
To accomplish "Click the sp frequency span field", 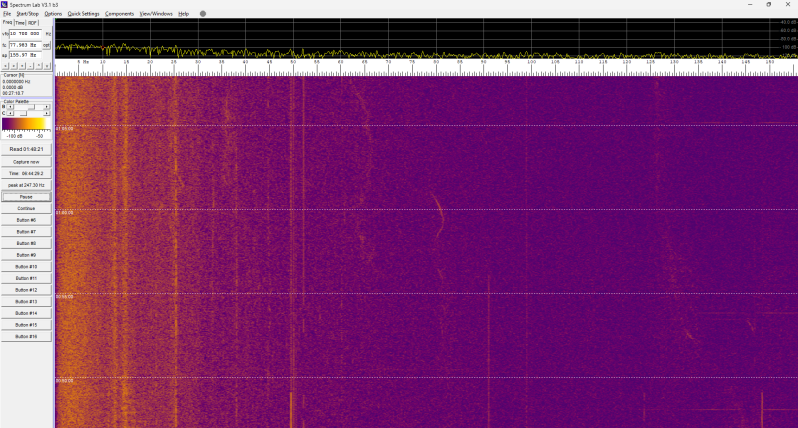I will click(x=25, y=55).
